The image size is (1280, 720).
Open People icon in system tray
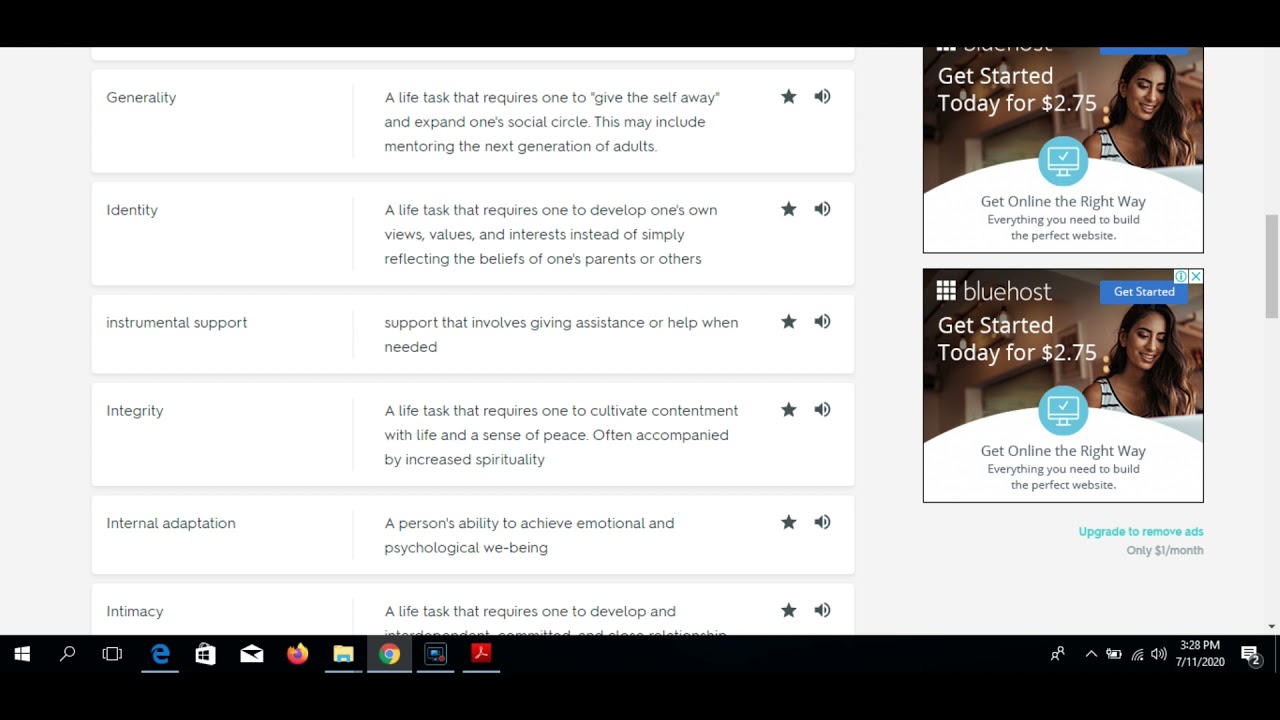point(1058,654)
